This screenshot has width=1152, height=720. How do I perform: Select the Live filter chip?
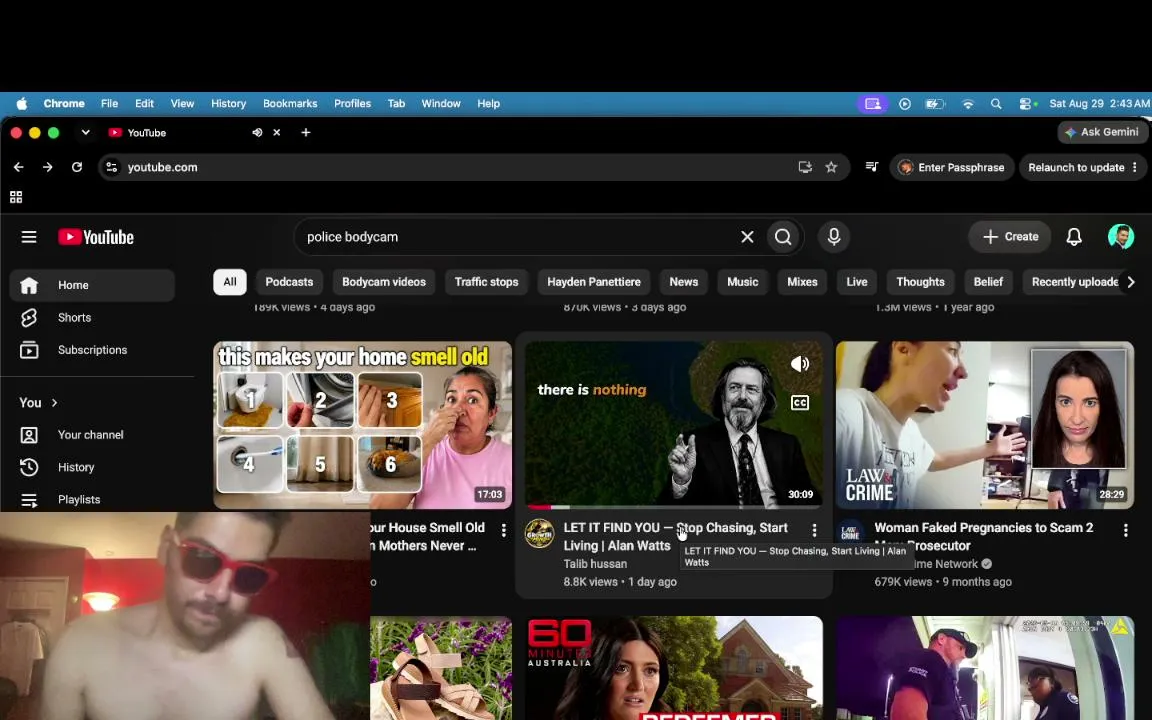(857, 282)
